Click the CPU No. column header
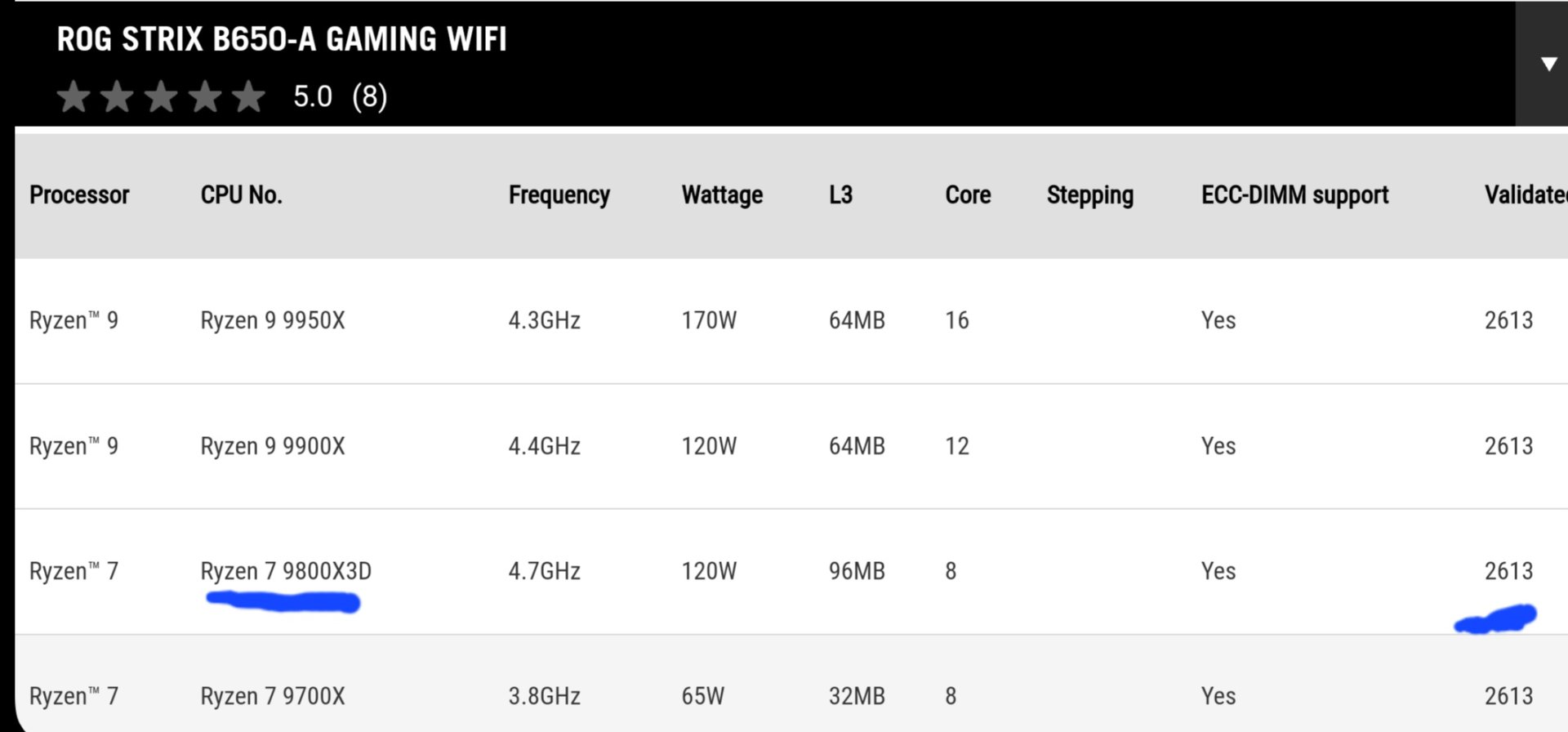The image size is (1568, 732). [241, 194]
